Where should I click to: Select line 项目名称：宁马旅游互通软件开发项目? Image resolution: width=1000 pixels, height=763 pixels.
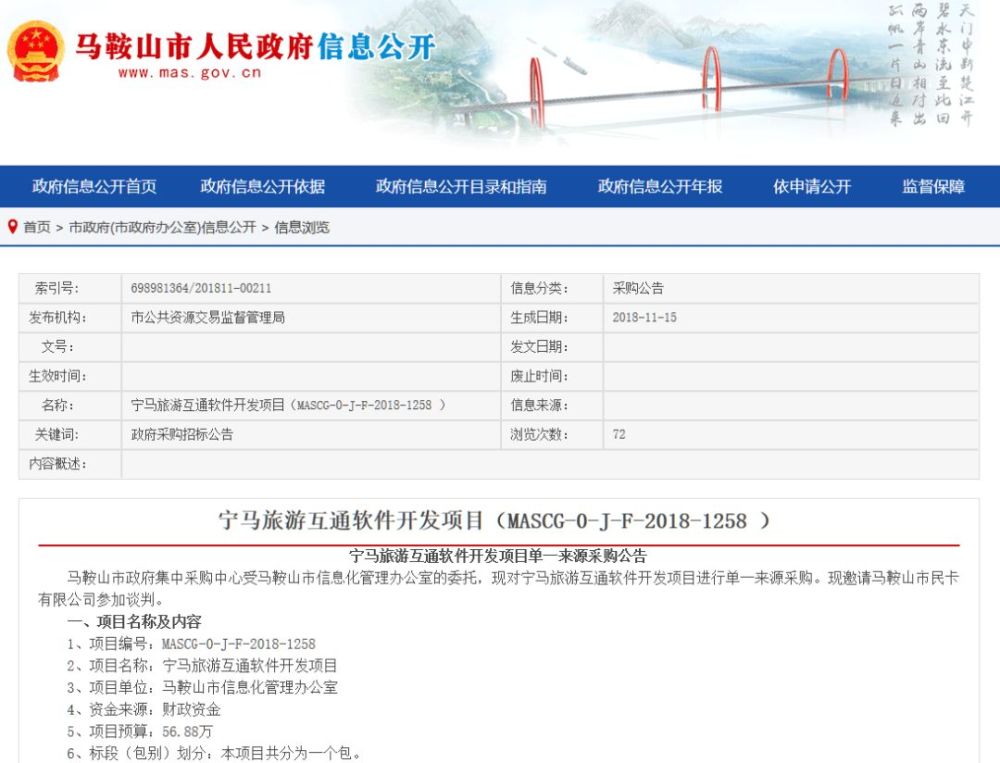(x=202, y=665)
